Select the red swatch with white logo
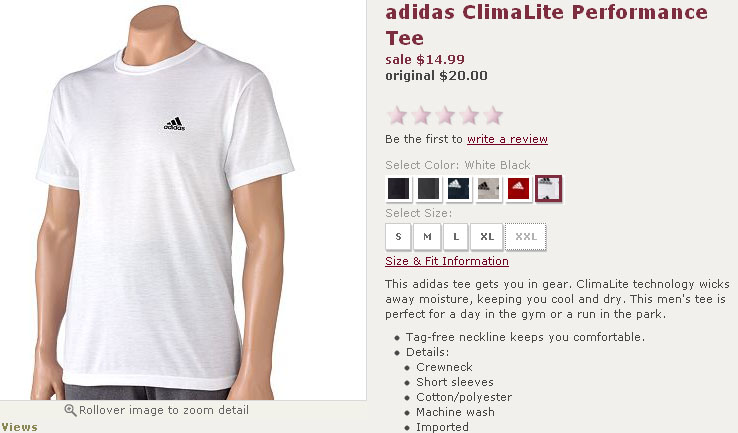This screenshot has width=738, height=433. click(x=518, y=189)
